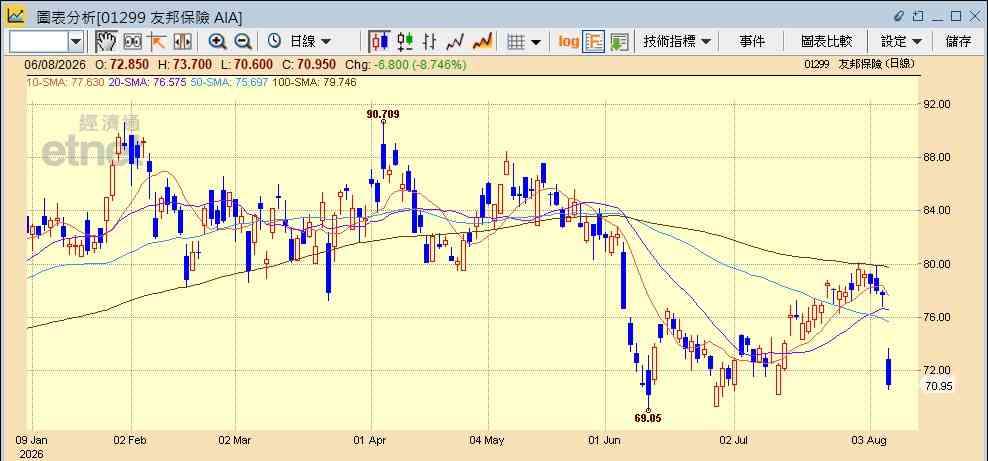988x461 pixels.
Task: Click the 02 Feb date axis label
Action: [131, 440]
